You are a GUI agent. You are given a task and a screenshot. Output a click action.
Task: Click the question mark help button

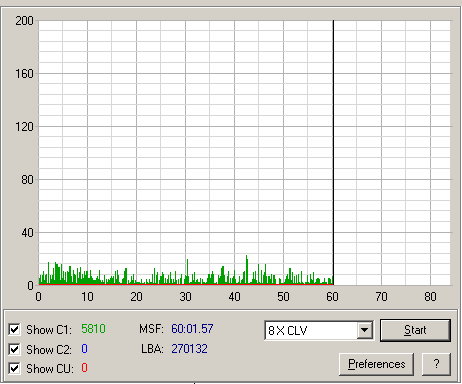pyautogui.click(x=436, y=364)
